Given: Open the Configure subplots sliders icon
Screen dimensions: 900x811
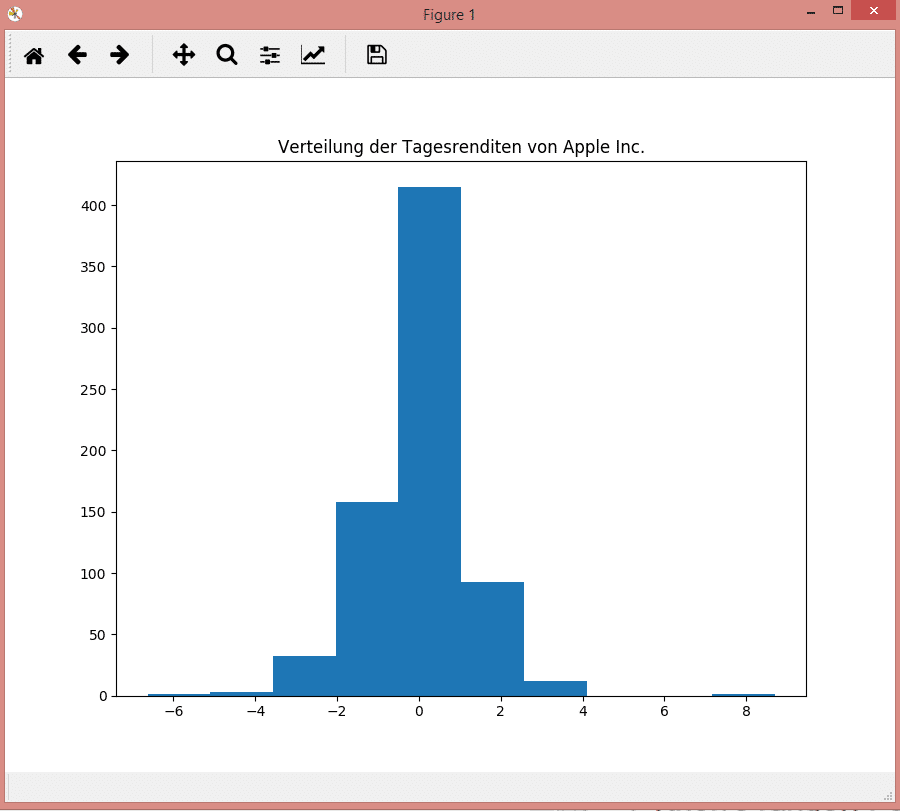Looking at the screenshot, I should click(270, 55).
